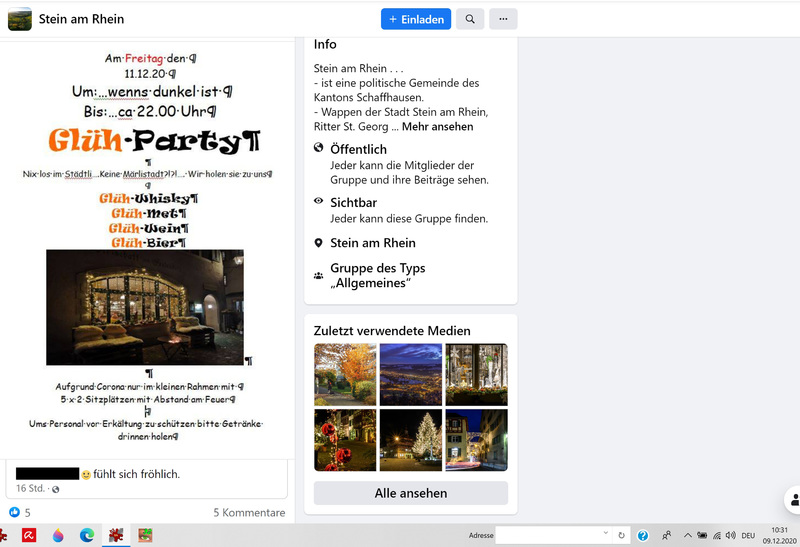This screenshot has height=547, width=800.
Task: Expand info text via Mehr ansehen
Action: (437, 127)
